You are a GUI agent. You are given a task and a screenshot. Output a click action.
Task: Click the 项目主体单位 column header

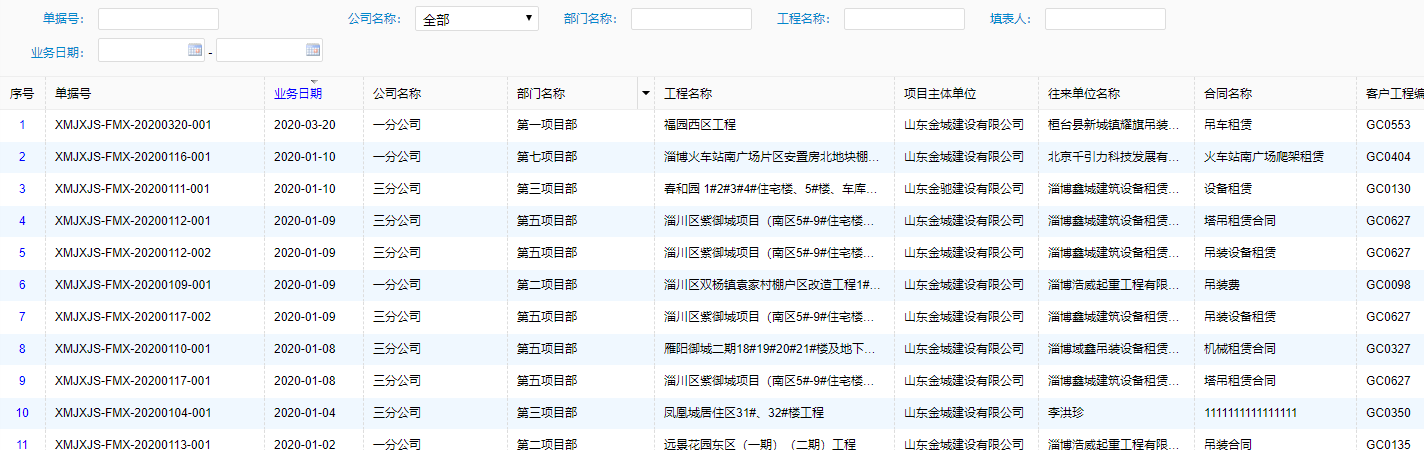940,93
